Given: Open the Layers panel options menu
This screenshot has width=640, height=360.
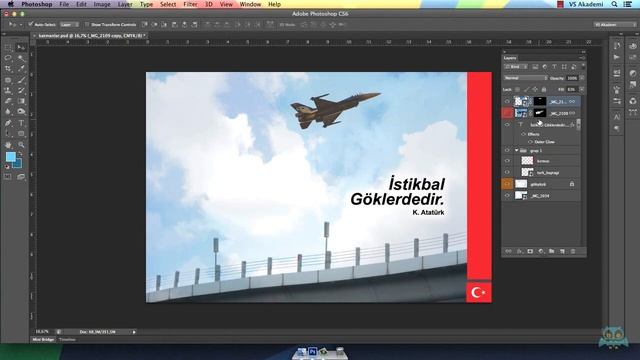Looking at the screenshot, I should click(x=582, y=58).
